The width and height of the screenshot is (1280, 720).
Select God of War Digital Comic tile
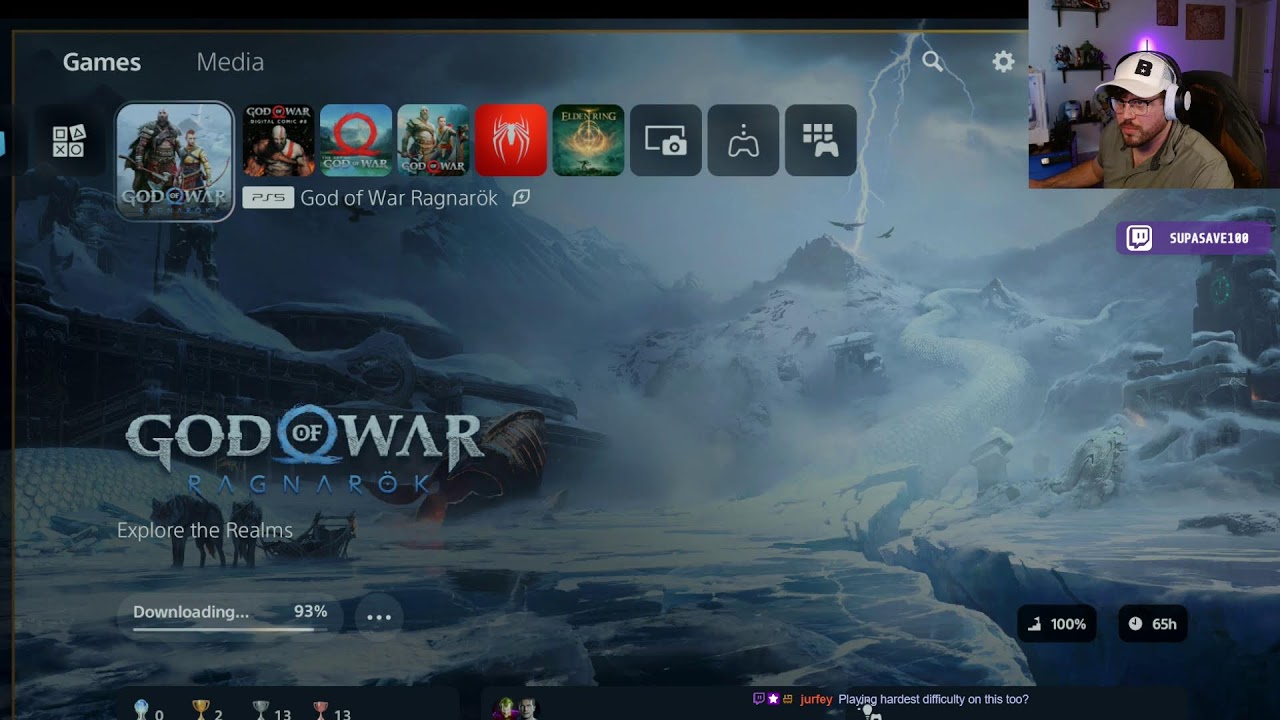point(278,140)
